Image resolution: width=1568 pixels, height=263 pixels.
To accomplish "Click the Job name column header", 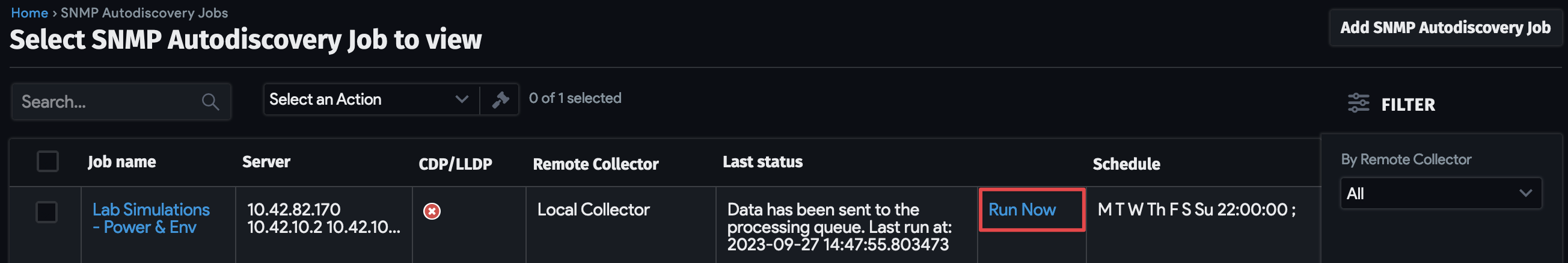I will 121,162.
